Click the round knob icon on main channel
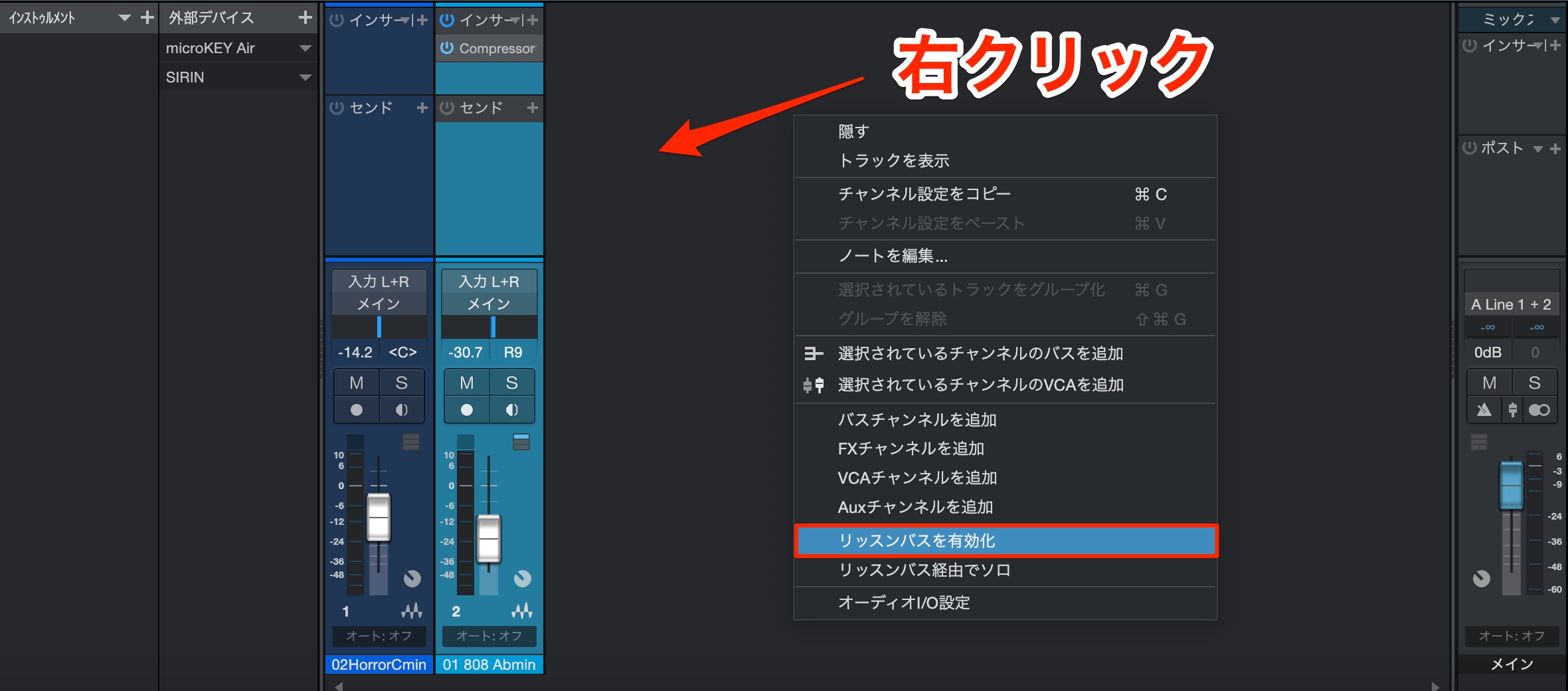 pyautogui.click(x=1481, y=579)
